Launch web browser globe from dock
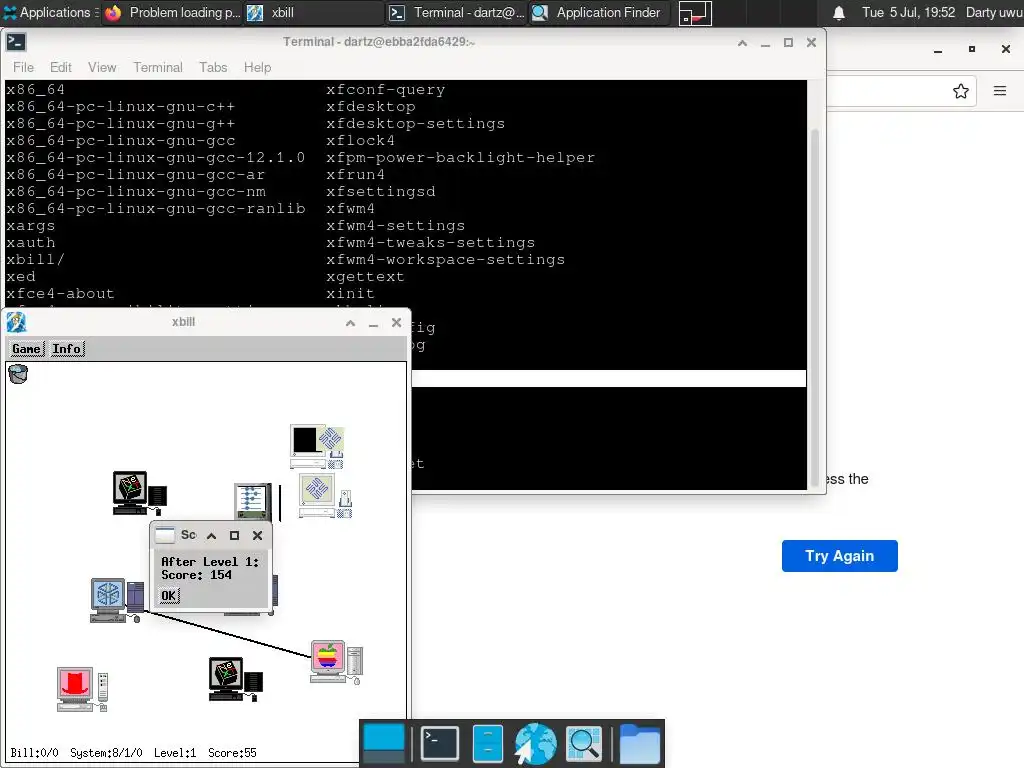Viewport: 1024px width, 768px height. 536,743
